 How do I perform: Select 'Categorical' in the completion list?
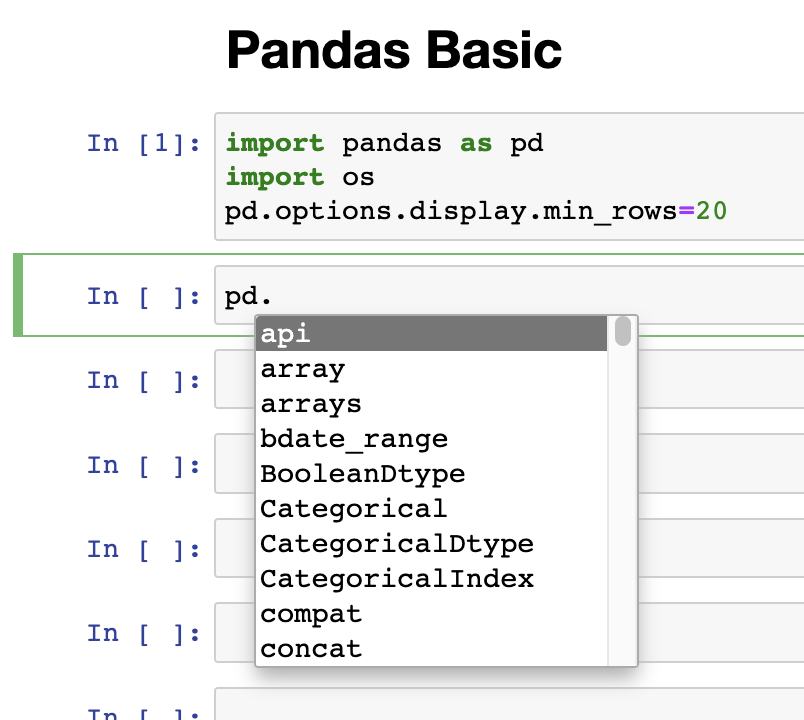pyautogui.click(x=431, y=509)
